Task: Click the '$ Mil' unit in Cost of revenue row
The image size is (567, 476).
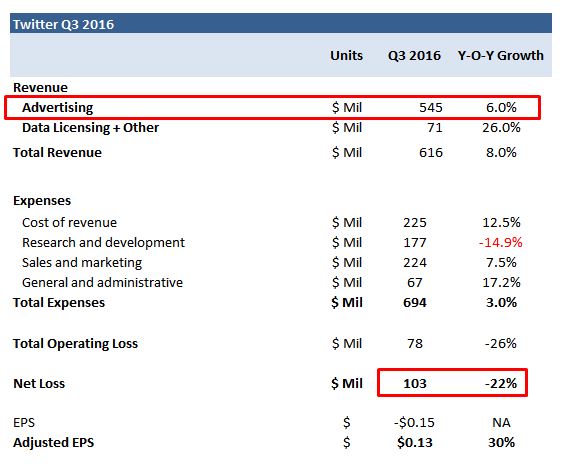Action: click(x=347, y=222)
